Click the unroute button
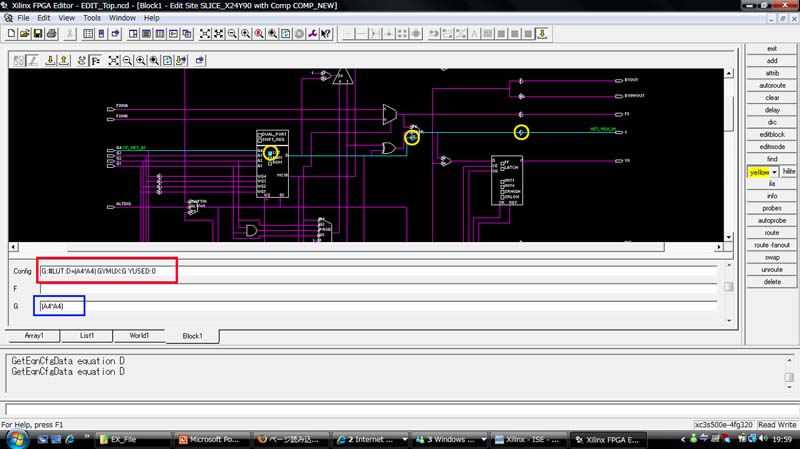 (x=771, y=269)
